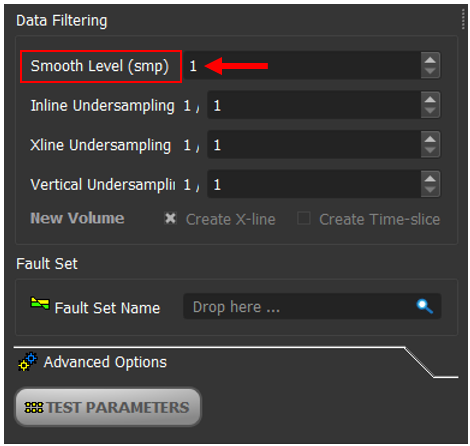The height and width of the screenshot is (446, 470).
Task: Toggle the Create X-line checkbox
Action: click(170, 219)
